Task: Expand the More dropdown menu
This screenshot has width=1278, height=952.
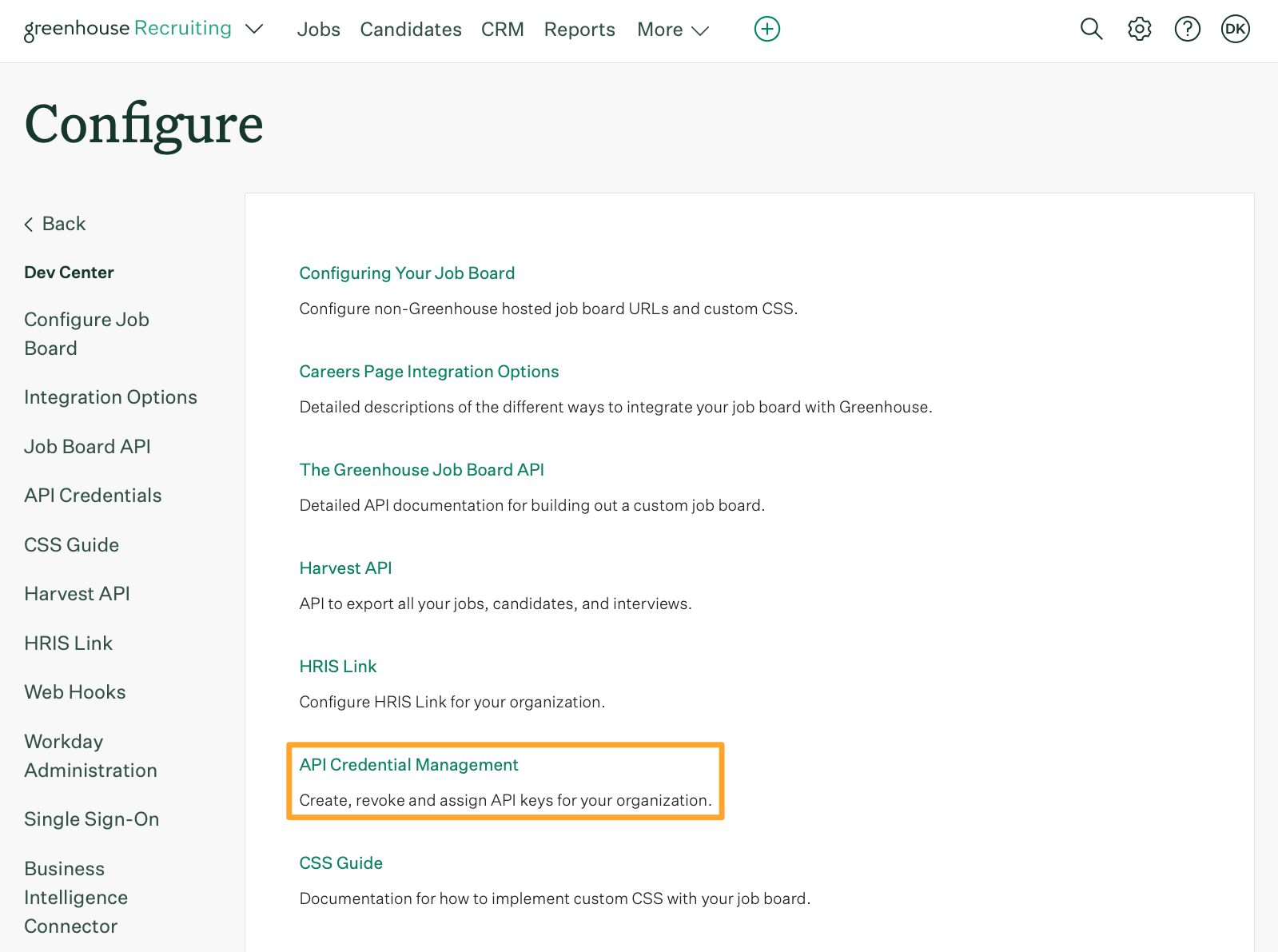Action: coord(673,30)
